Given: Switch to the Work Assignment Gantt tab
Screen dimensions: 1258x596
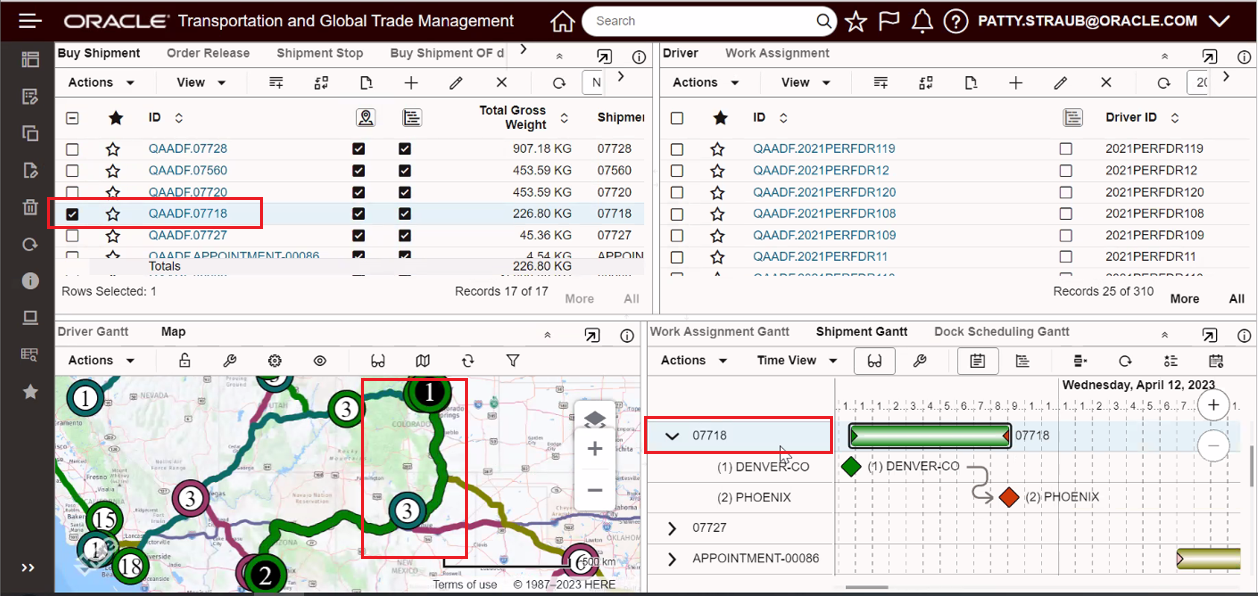Looking at the screenshot, I should click(720, 332).
